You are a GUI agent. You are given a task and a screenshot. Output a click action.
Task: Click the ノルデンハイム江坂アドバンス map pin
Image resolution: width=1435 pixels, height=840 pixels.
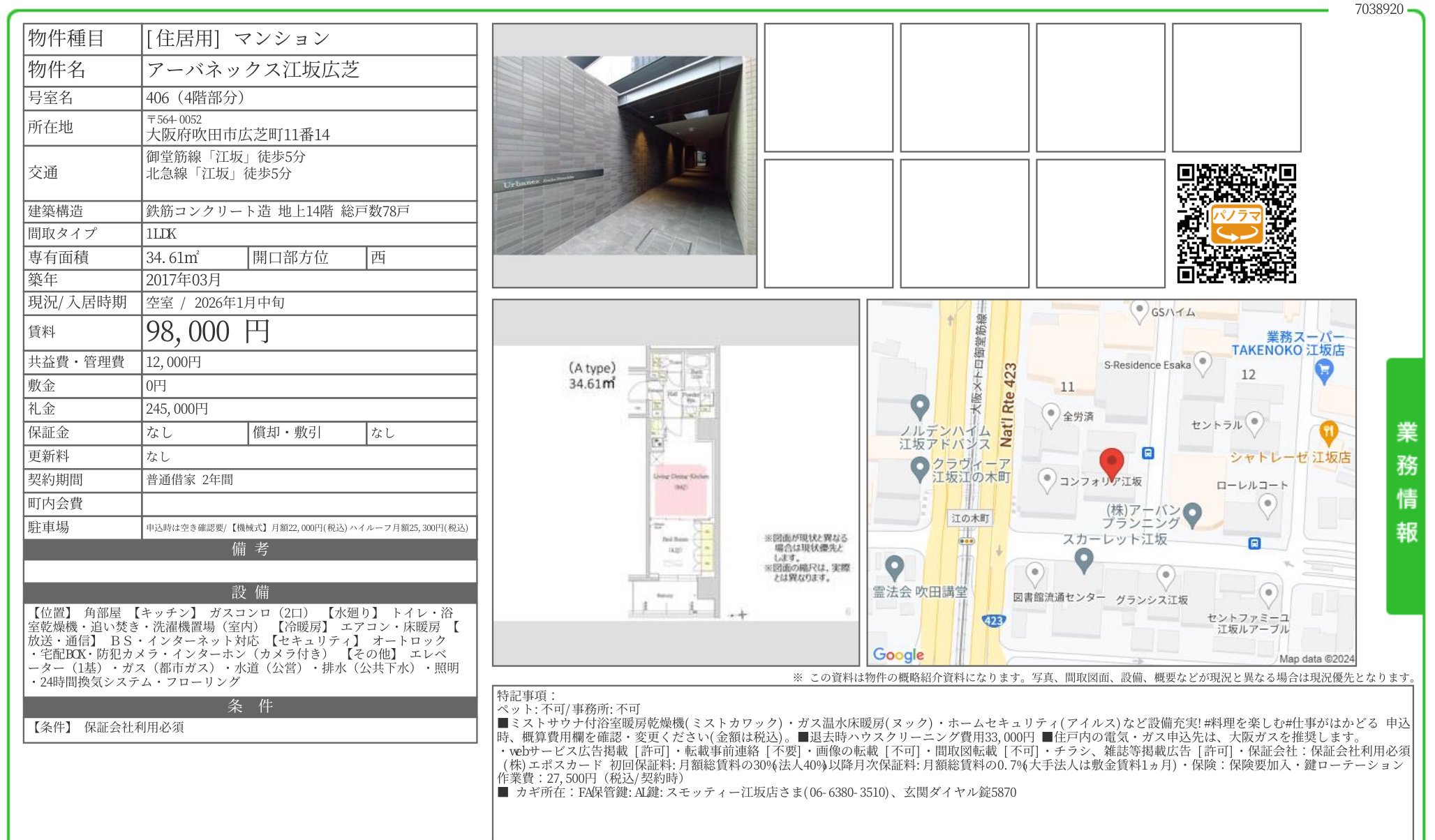920,406
